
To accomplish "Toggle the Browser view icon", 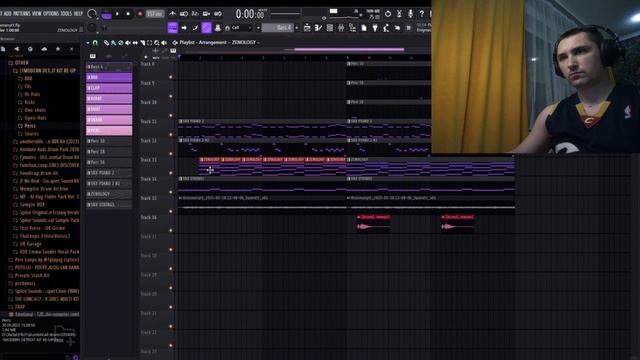I will pyautogui.click(x=352, y=28).
